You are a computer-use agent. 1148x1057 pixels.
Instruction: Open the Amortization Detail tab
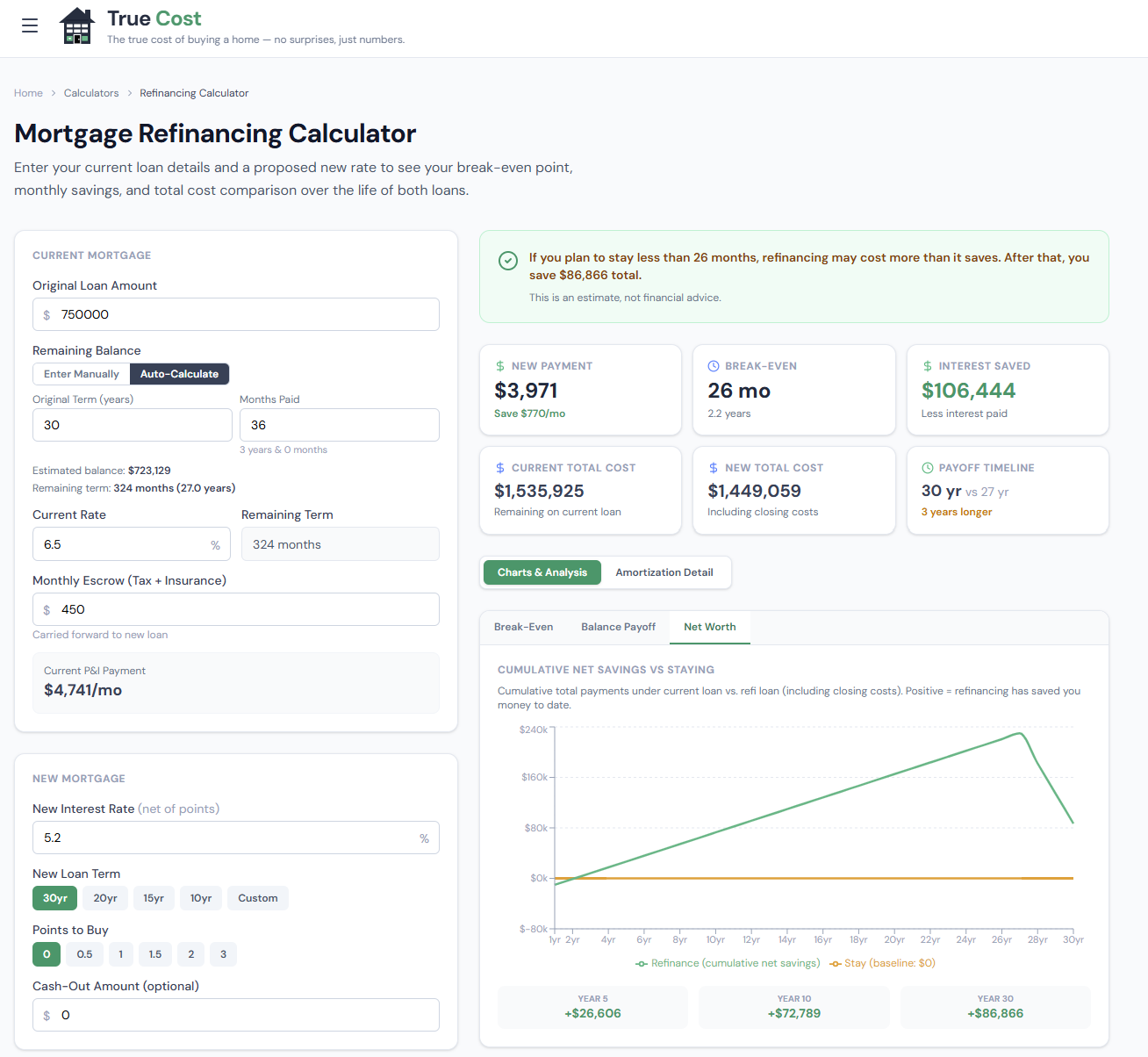[664, 572]
